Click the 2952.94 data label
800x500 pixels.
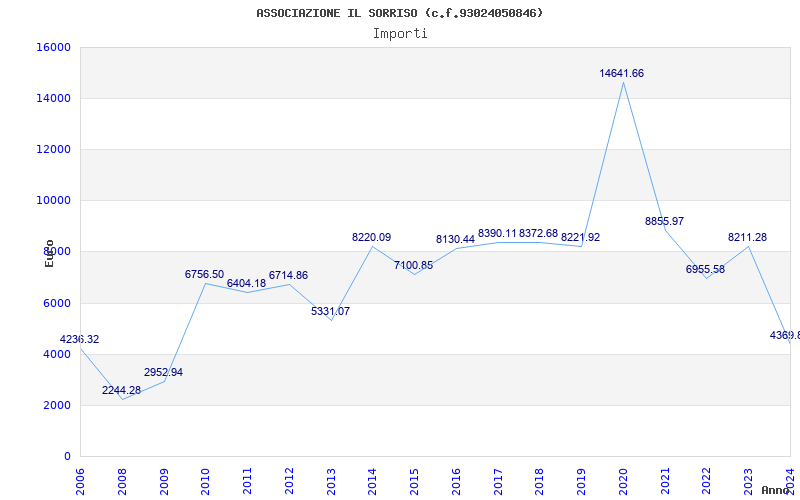pyautogui.click(x=163, y=372)
